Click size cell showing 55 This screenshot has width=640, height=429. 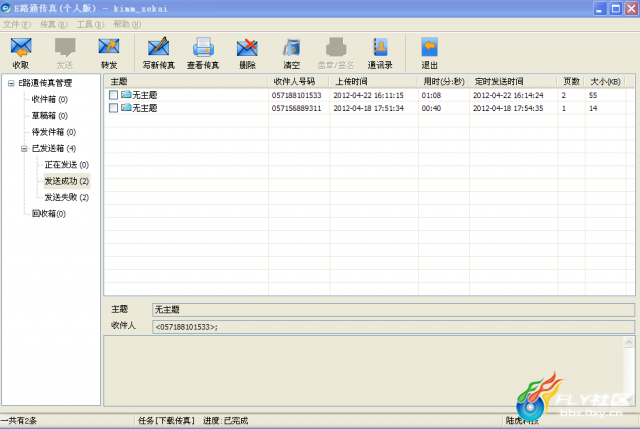tap(593, 95)
